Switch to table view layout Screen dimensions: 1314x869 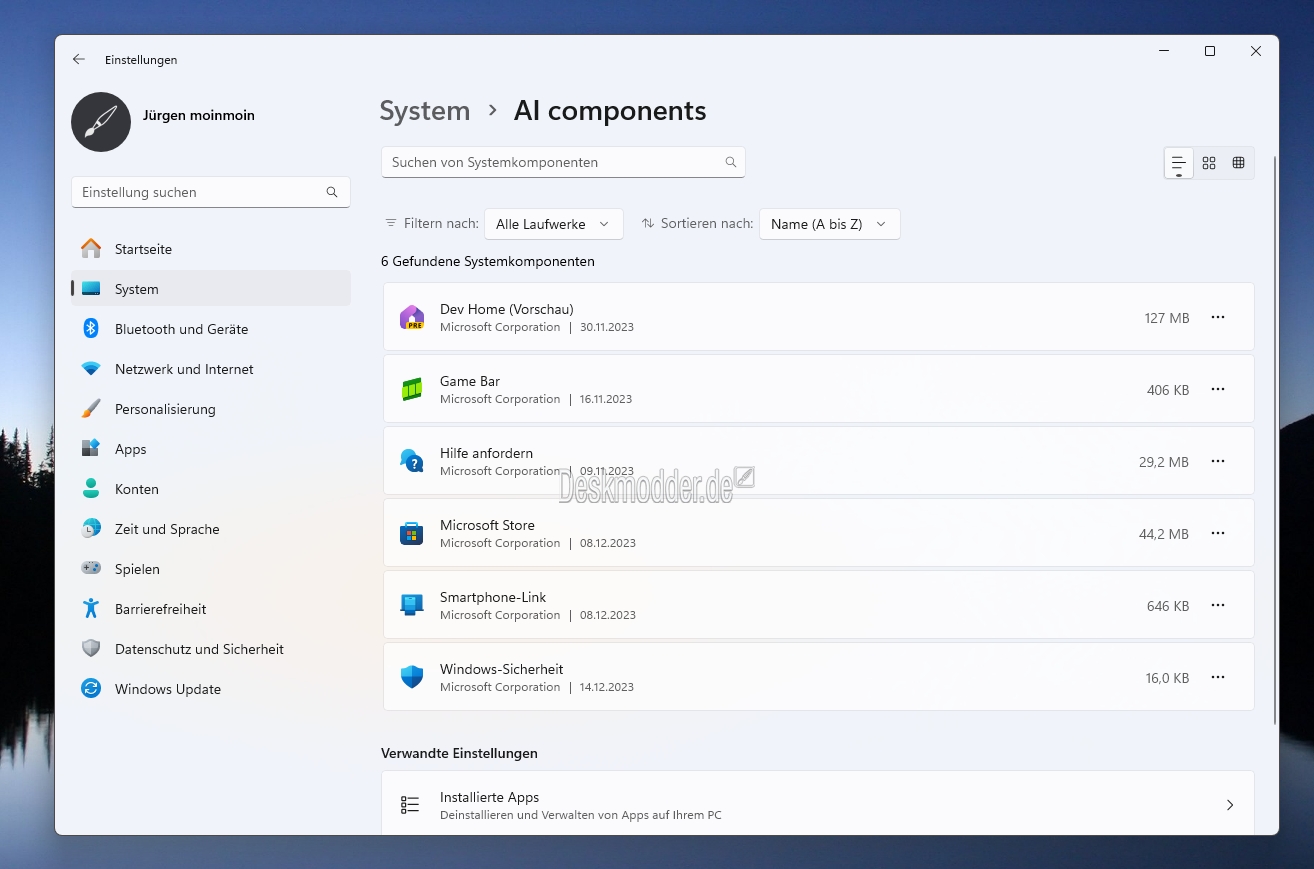click(1239, 163)
